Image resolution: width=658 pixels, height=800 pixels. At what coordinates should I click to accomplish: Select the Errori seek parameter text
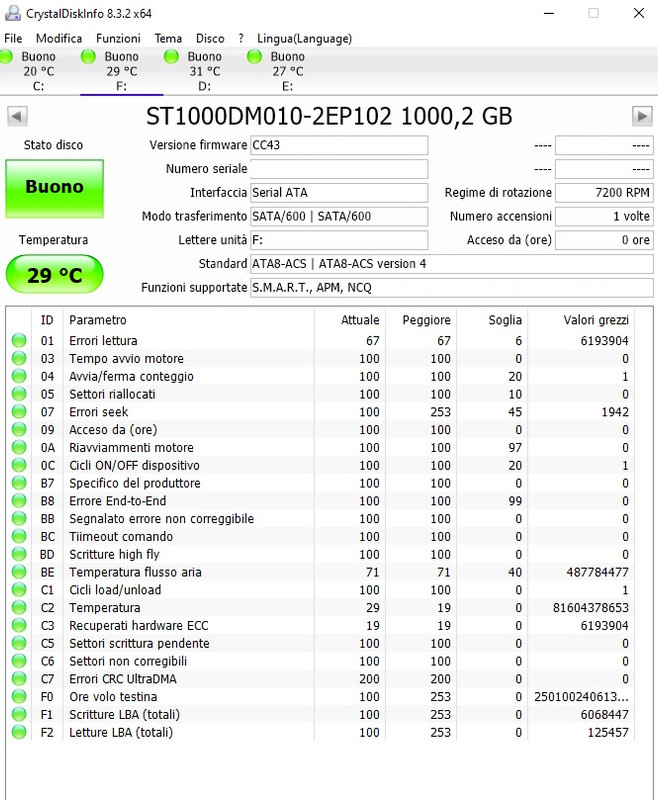[x=98, y=412]
